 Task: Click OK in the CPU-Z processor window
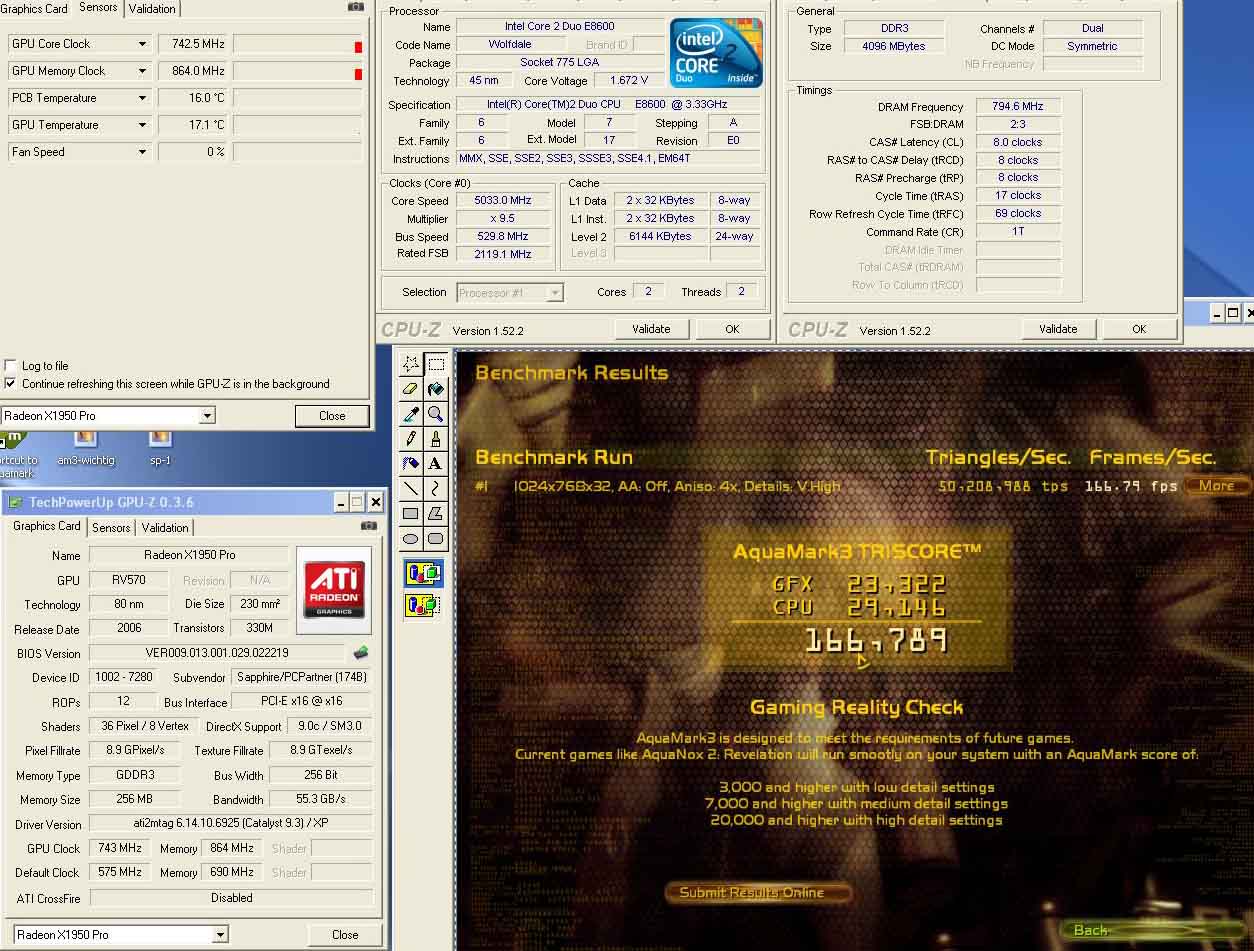click(x=732, y=329)
